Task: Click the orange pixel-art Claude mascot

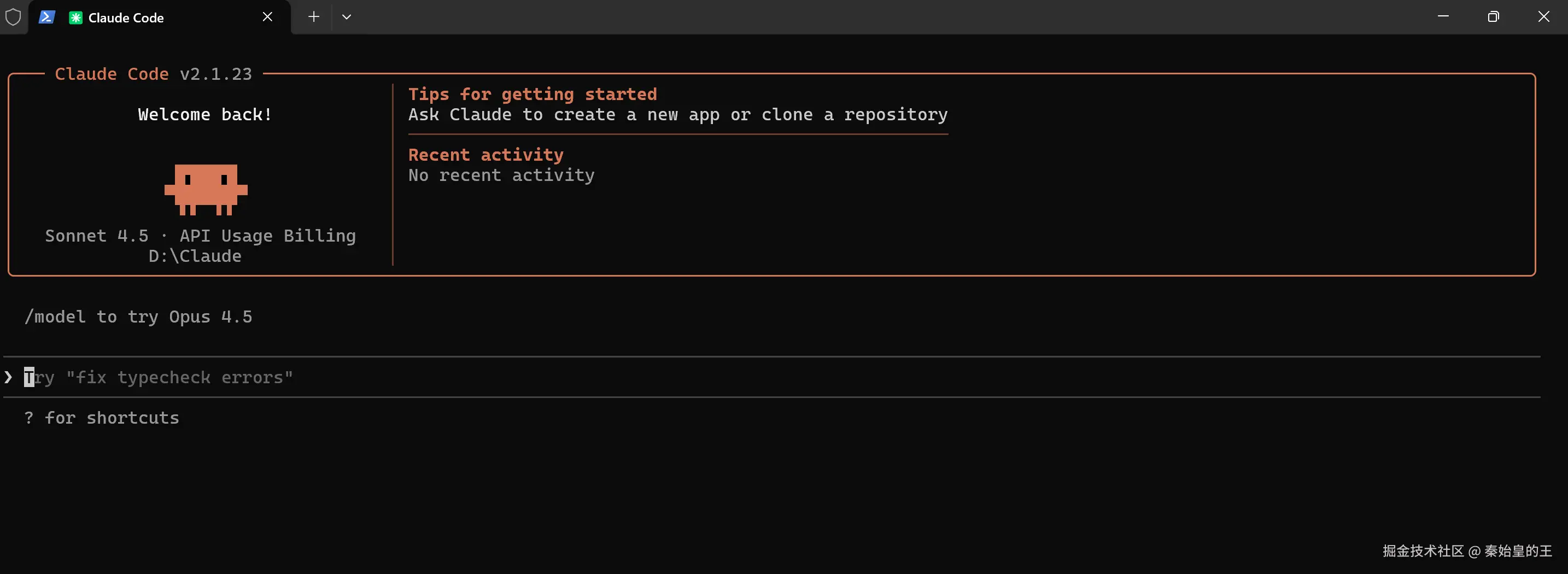Action: (206, 189)
